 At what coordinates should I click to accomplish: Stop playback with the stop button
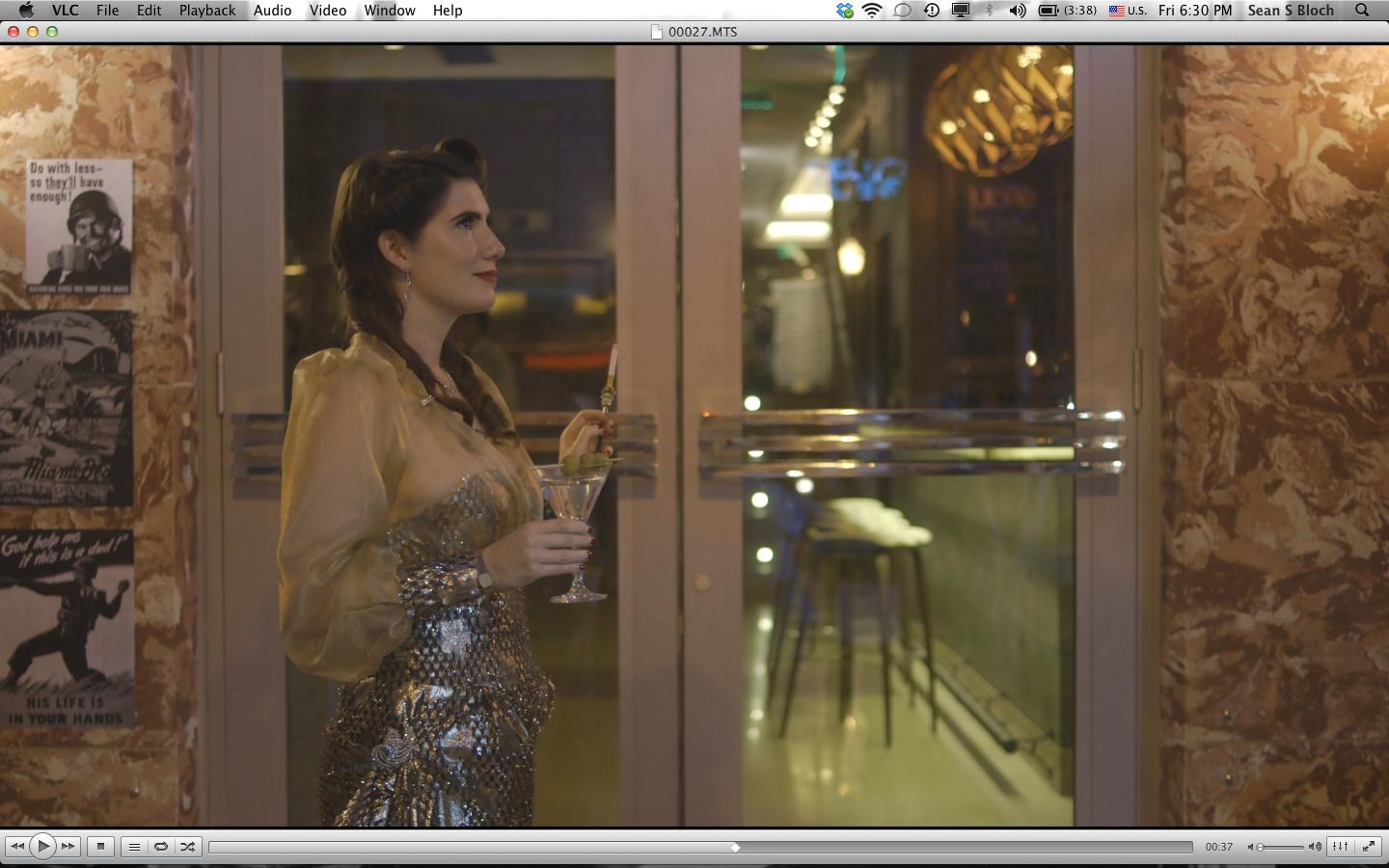100,847
